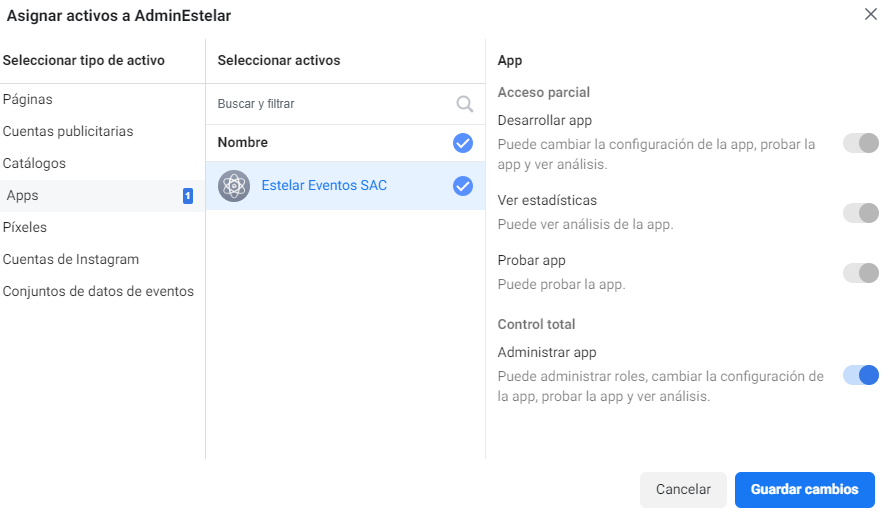The height and width of the screenshot is (515, 890).
Task: Turn on the Ver estadísticas switch
Action: [860, 213]
